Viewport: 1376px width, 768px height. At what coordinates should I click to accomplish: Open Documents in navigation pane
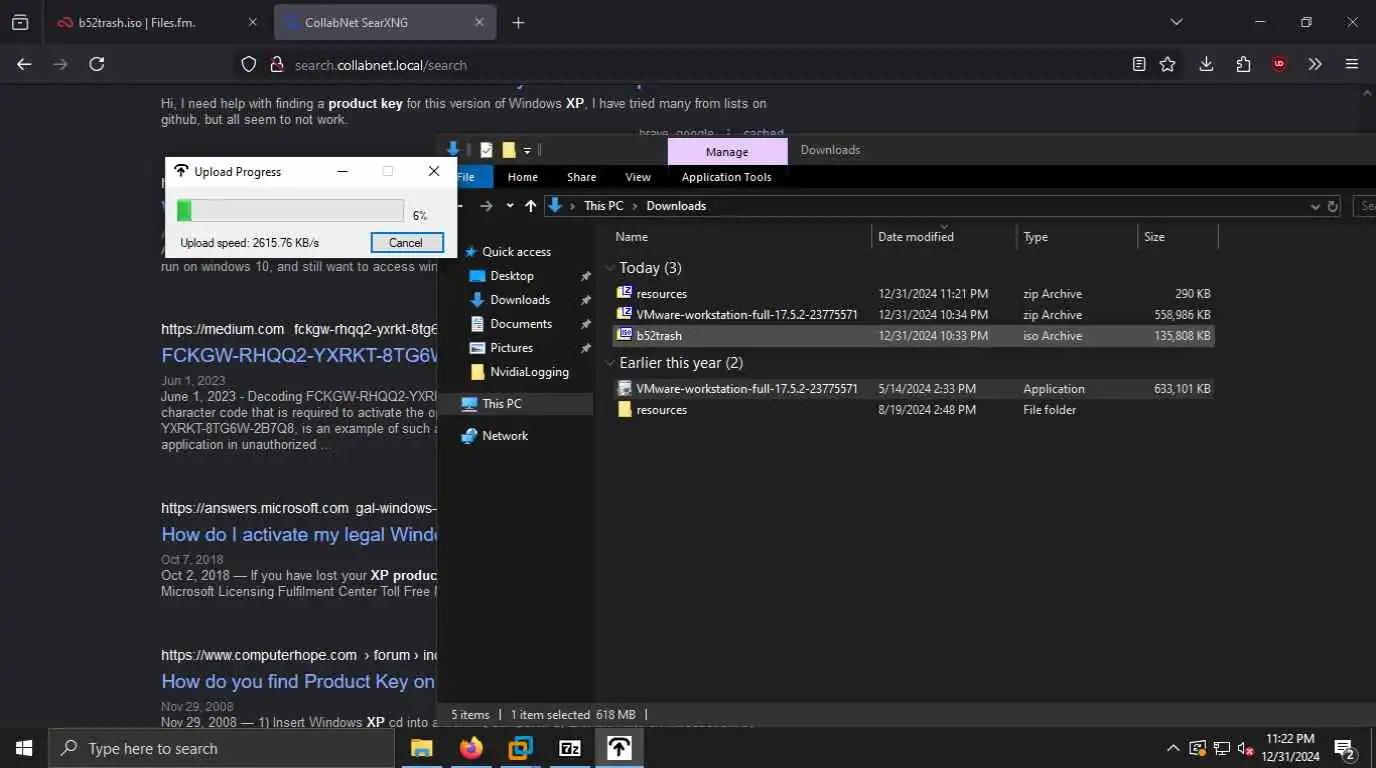pyautogui.click(x=521, y=324)
